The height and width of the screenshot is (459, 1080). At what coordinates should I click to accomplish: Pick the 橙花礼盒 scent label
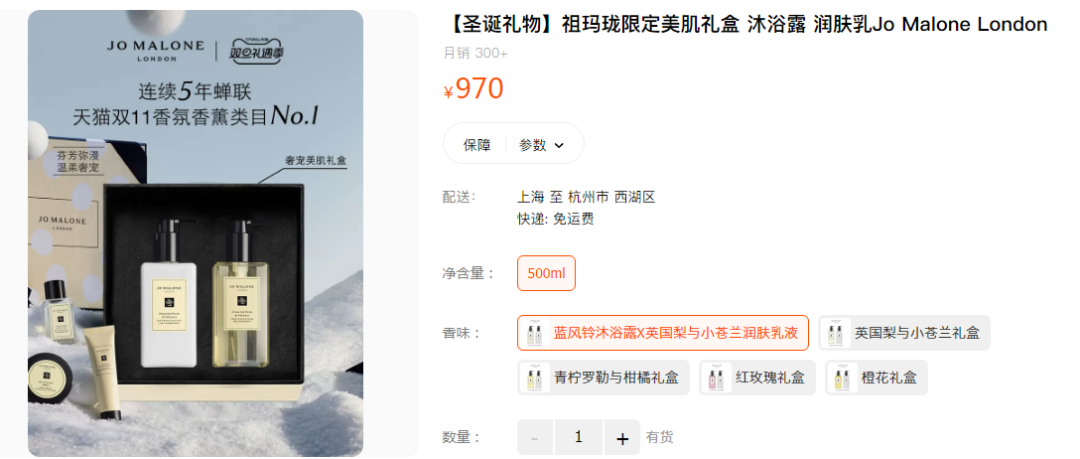[889, 378]
